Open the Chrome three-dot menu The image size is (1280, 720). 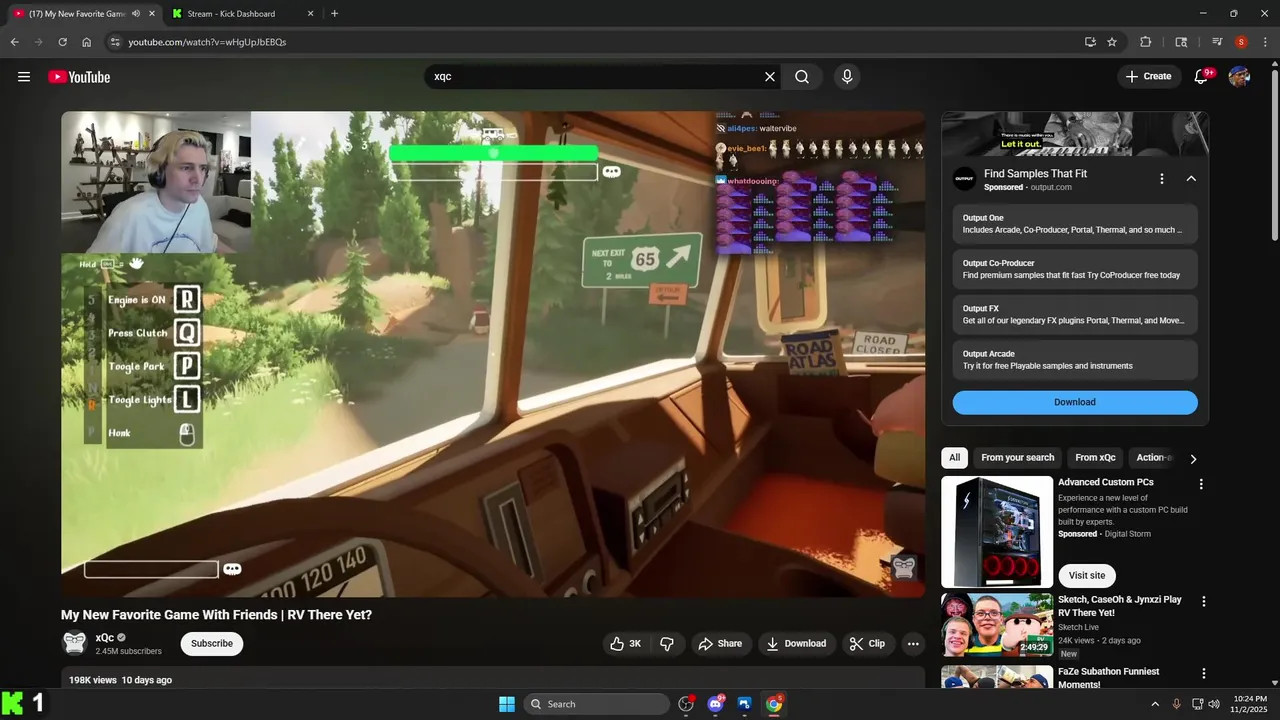click(1264, 42)
